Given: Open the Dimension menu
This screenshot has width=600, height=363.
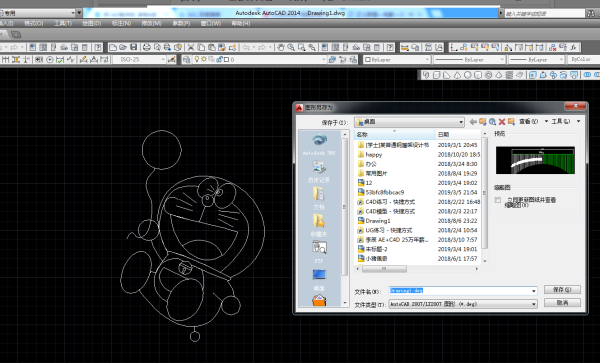Looking at the screenshot, I should click(121, 23).
